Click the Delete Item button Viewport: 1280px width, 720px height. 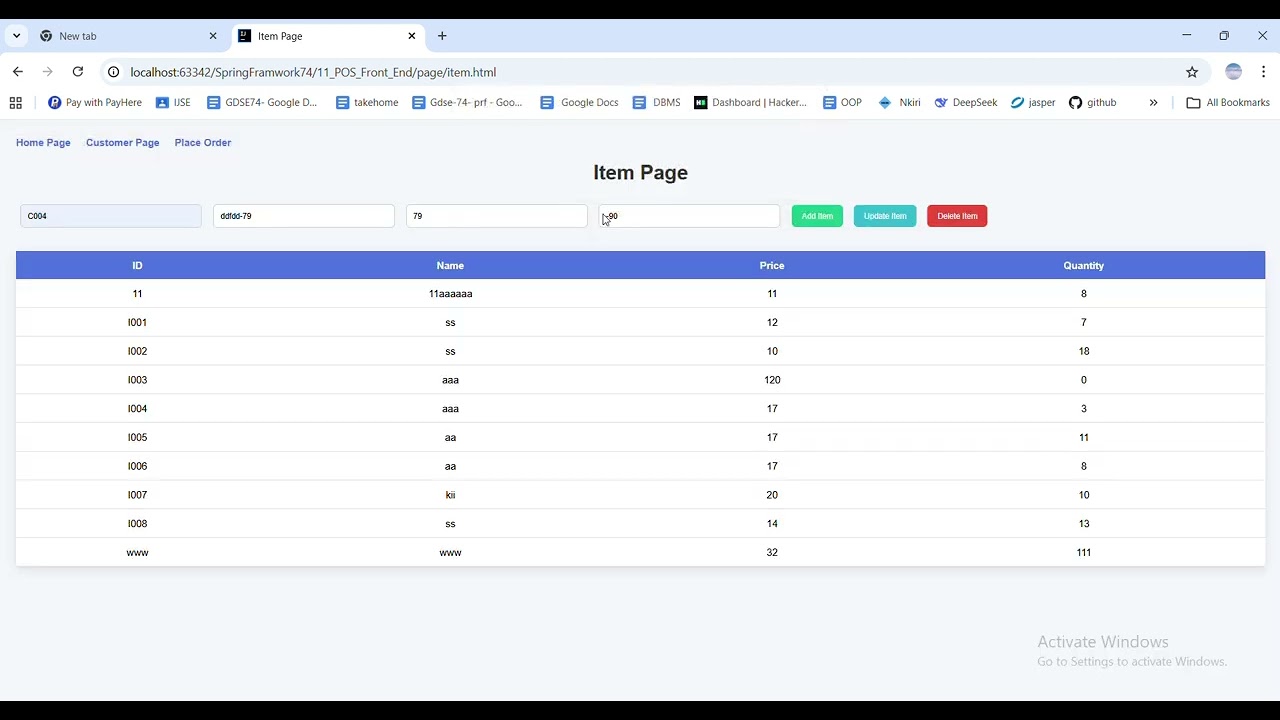pyautogui.click(x=957, y=216)
